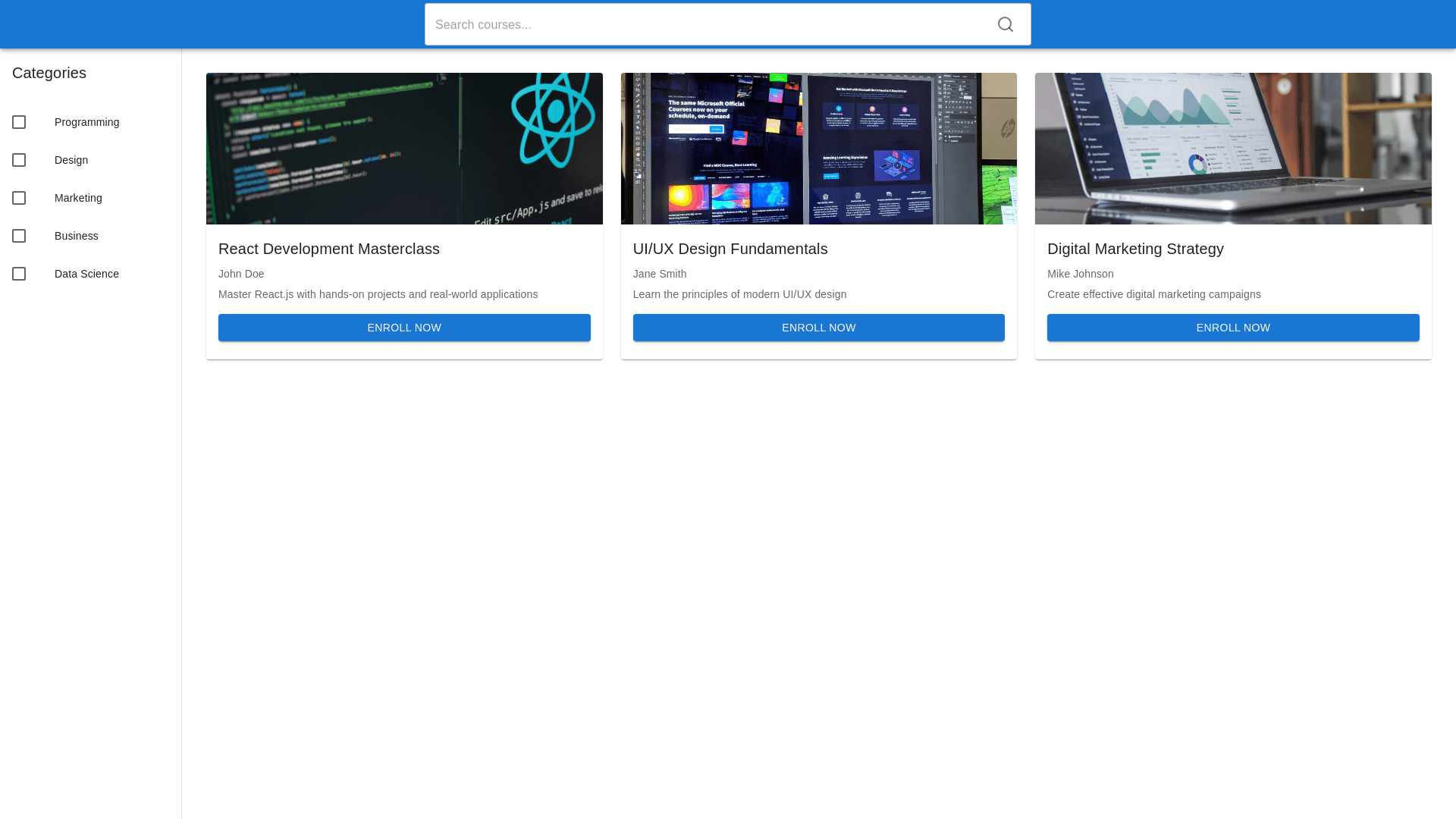The width and height of the screenshot is (1456, 819).
Task: Click the Categories sidebar heading
Action: click(x=49, y=73)
